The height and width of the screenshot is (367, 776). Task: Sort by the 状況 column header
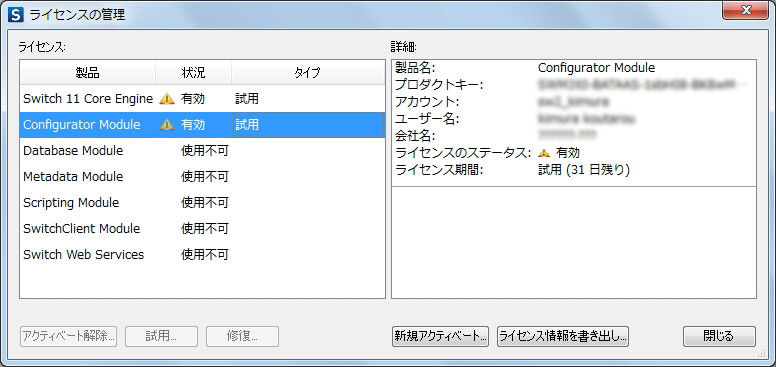pos(194,73)
